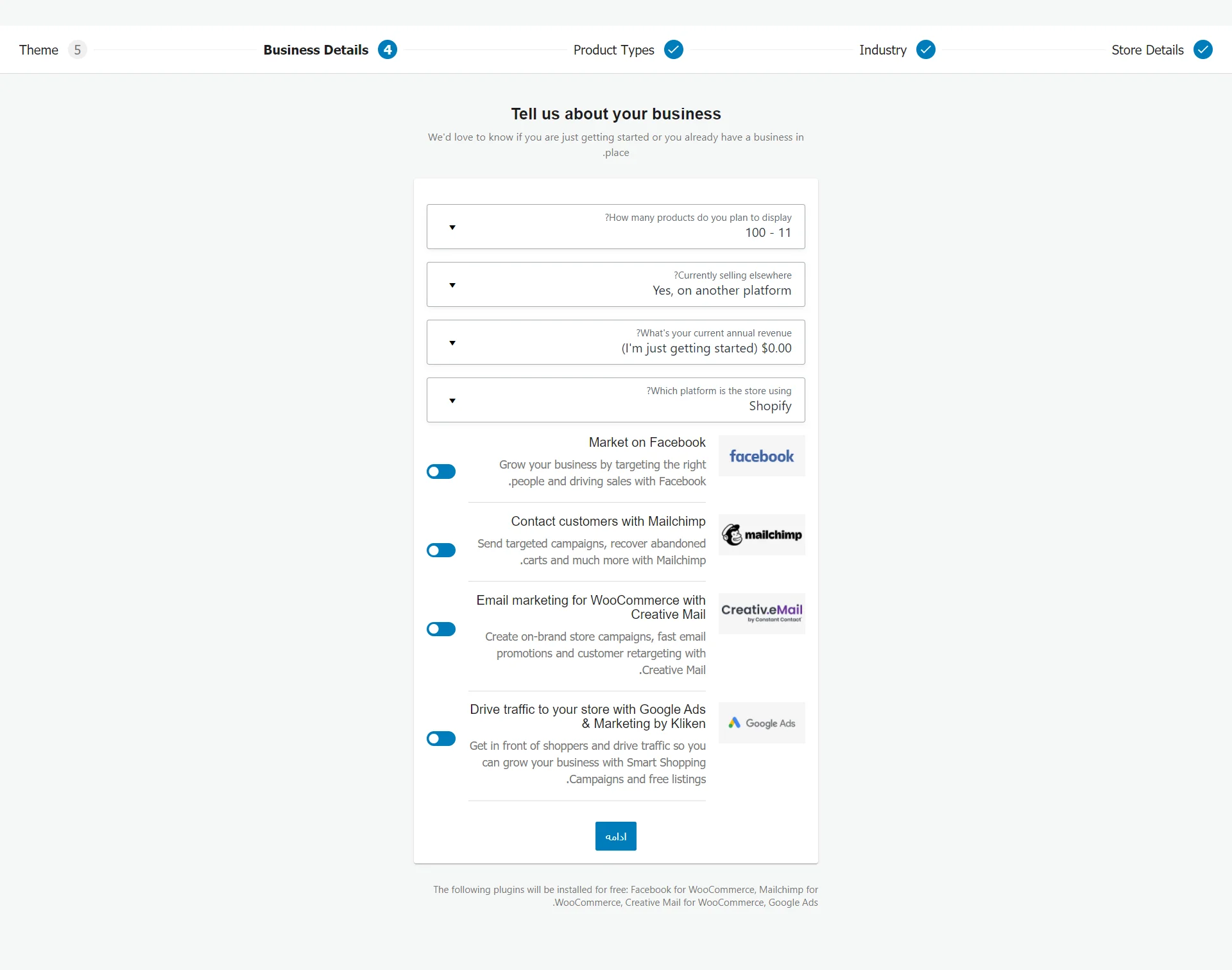
Task: Toggle off Market on Facebook switch
Action: [x=441, y=471]
